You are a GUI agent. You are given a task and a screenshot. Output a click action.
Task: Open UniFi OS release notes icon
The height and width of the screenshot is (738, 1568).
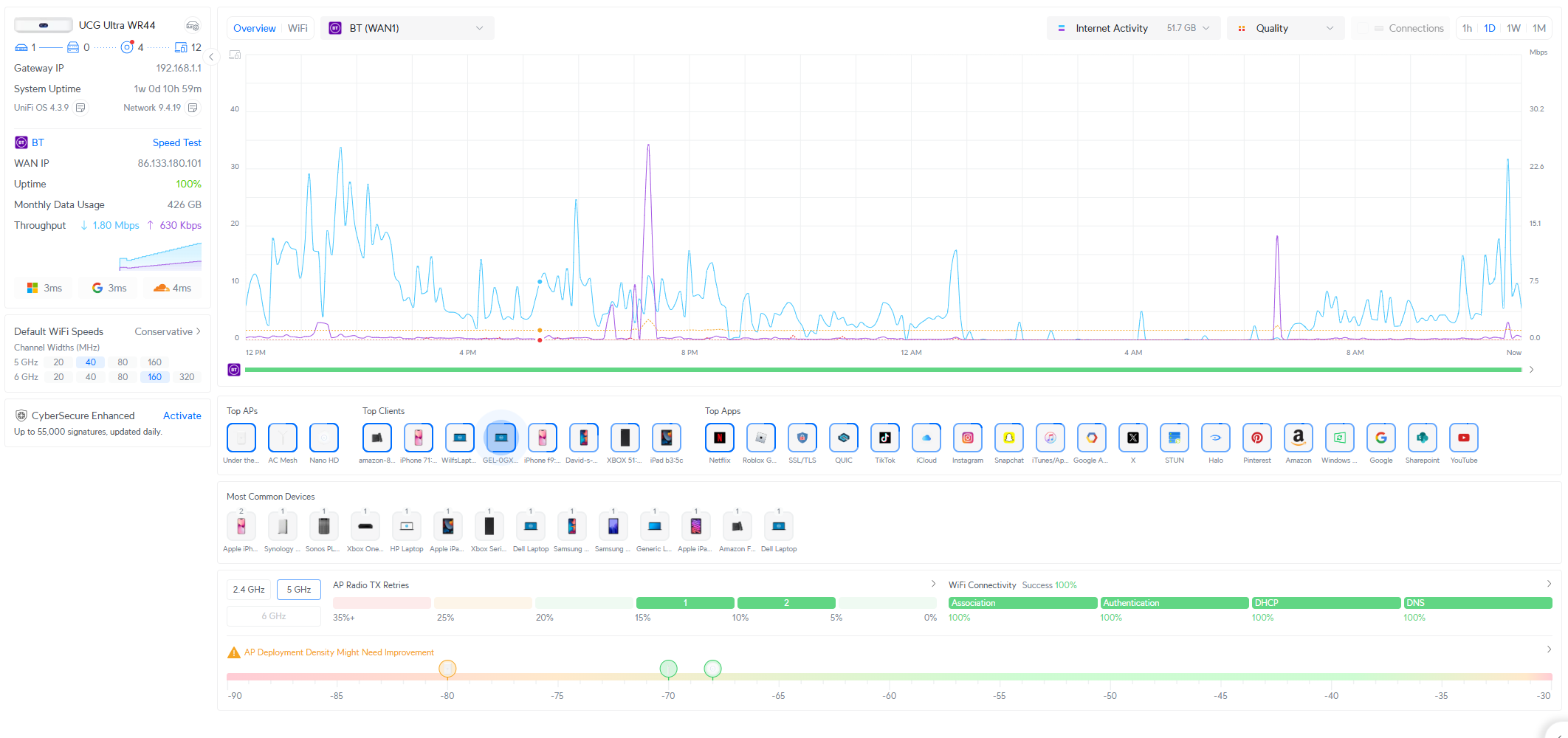(x=81, y=108)
